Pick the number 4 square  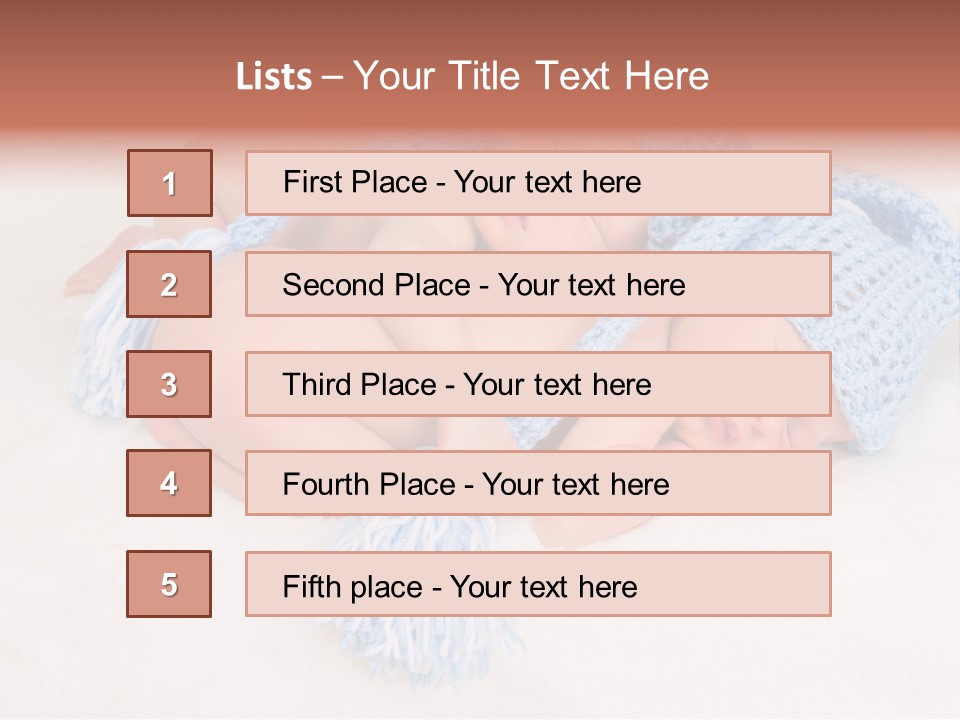coord(169,483)
